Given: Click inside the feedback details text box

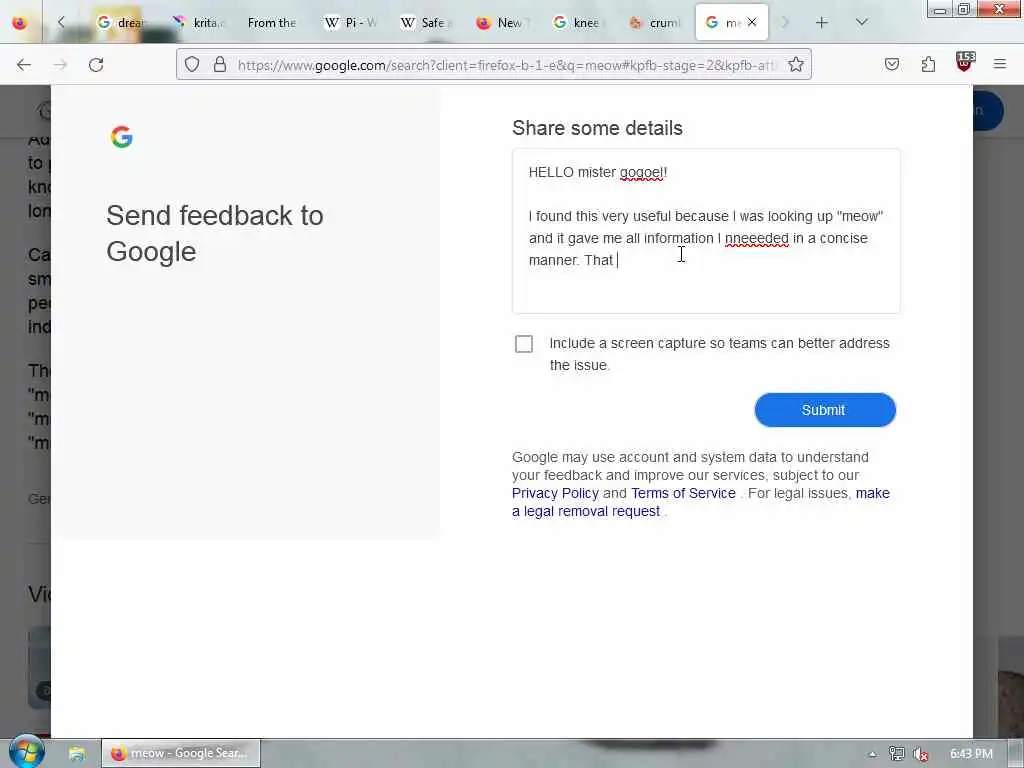Looking at the screenshot, I should point(706,231).
